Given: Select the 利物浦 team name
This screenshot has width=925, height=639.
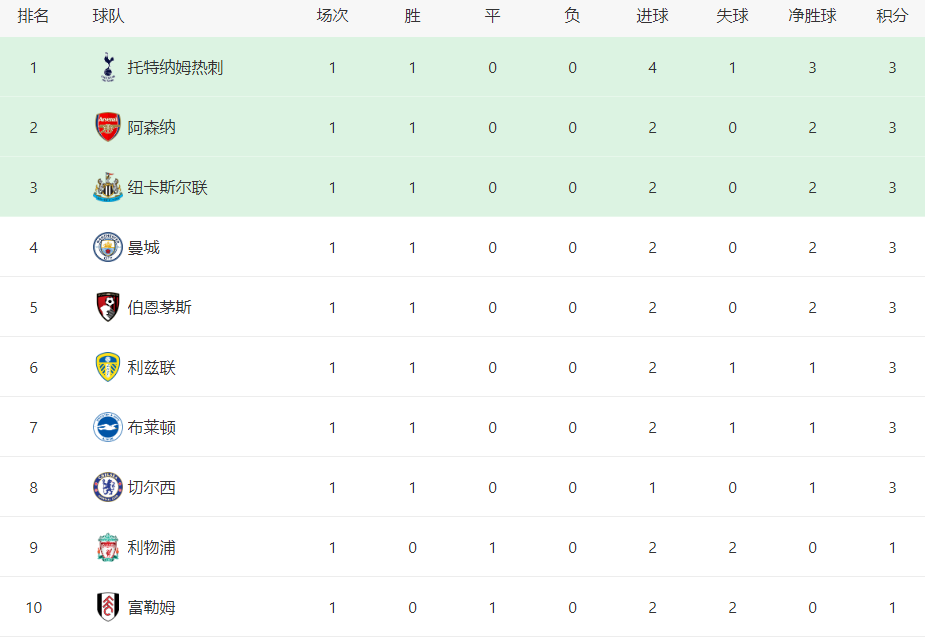Looking at the screenshot, I should click(x=152, y=548).
